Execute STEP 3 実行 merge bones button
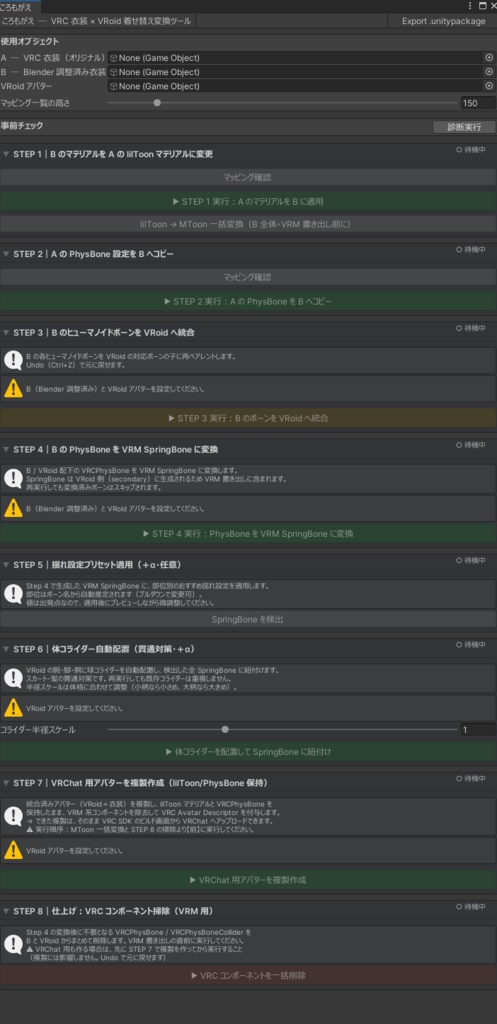The height and width of the screenshot is (1024, 497). tap(248, 418)
